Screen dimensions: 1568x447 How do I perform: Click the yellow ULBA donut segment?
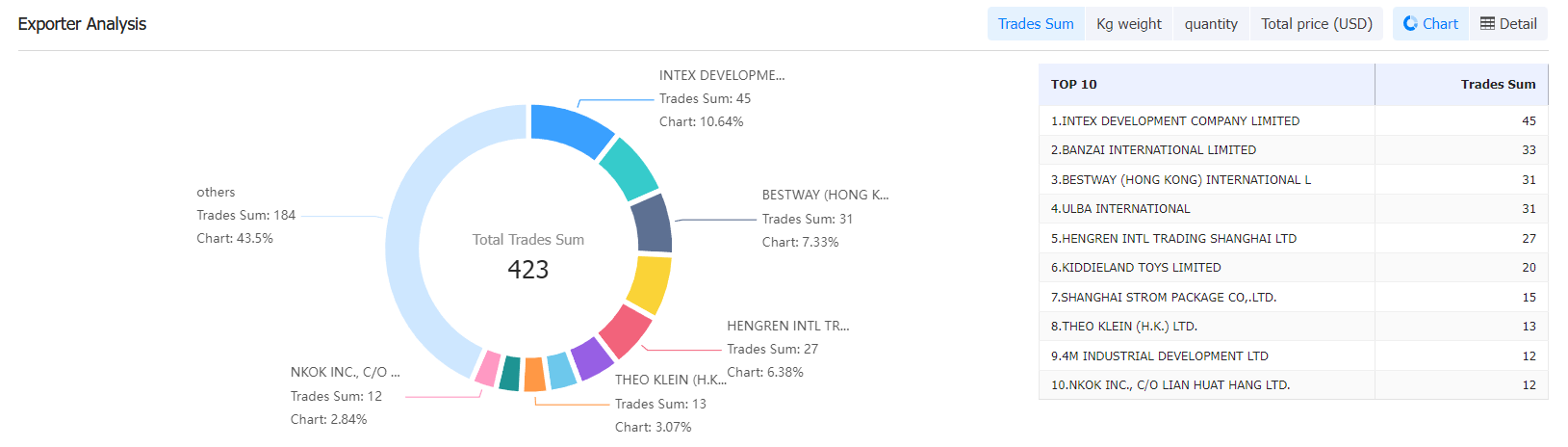click(650, 284)
